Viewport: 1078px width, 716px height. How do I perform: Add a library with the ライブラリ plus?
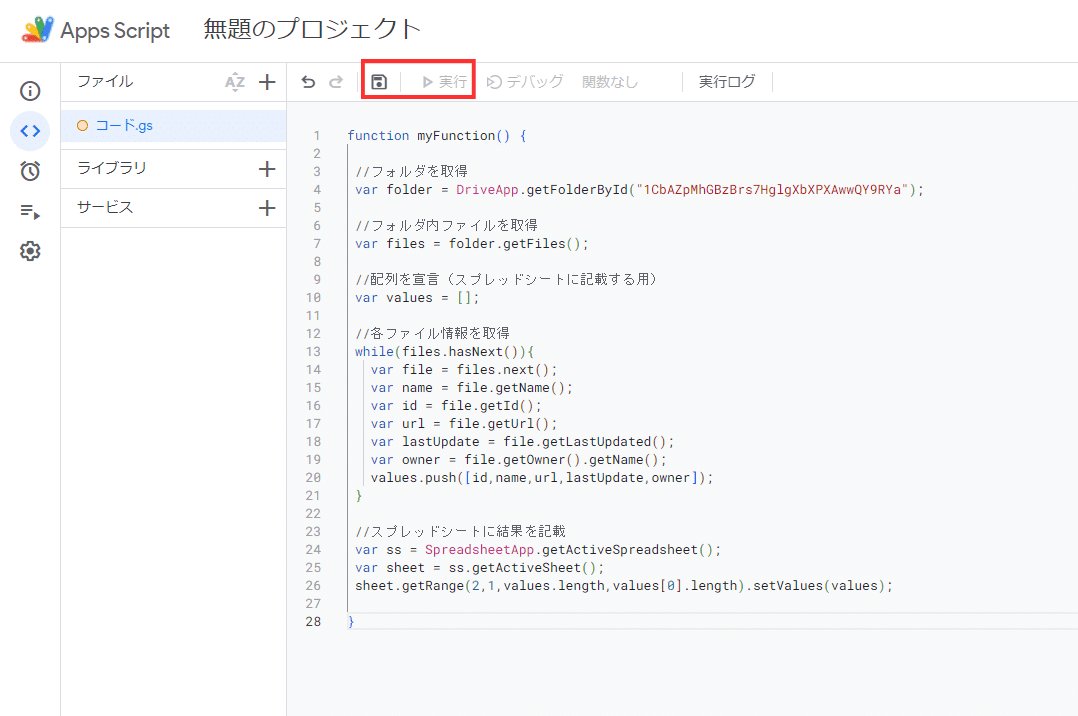pyautogui.click(x=266, y=168)
